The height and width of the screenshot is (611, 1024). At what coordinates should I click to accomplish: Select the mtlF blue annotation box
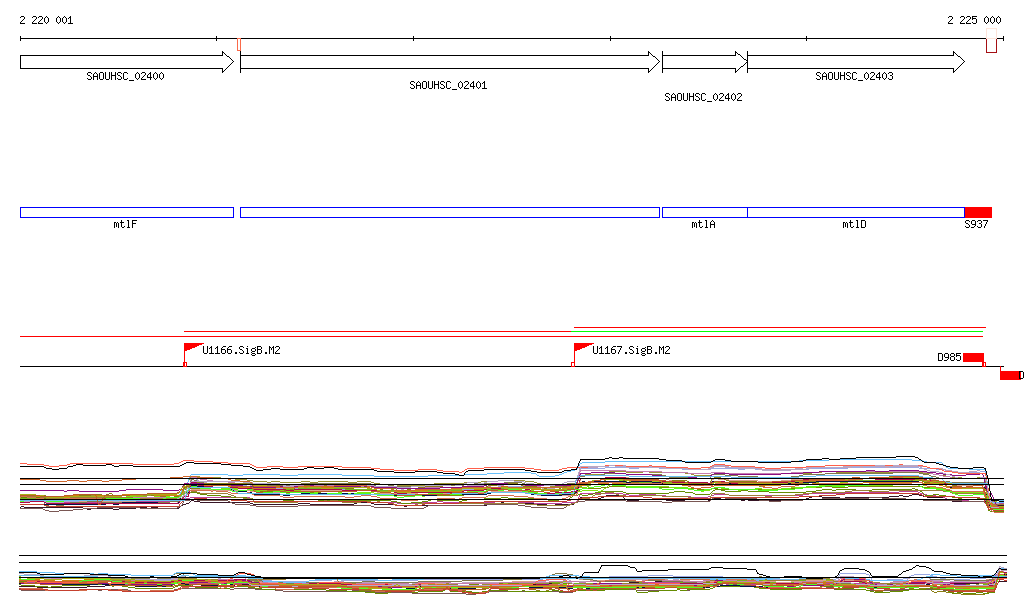[x=126, y=212]
